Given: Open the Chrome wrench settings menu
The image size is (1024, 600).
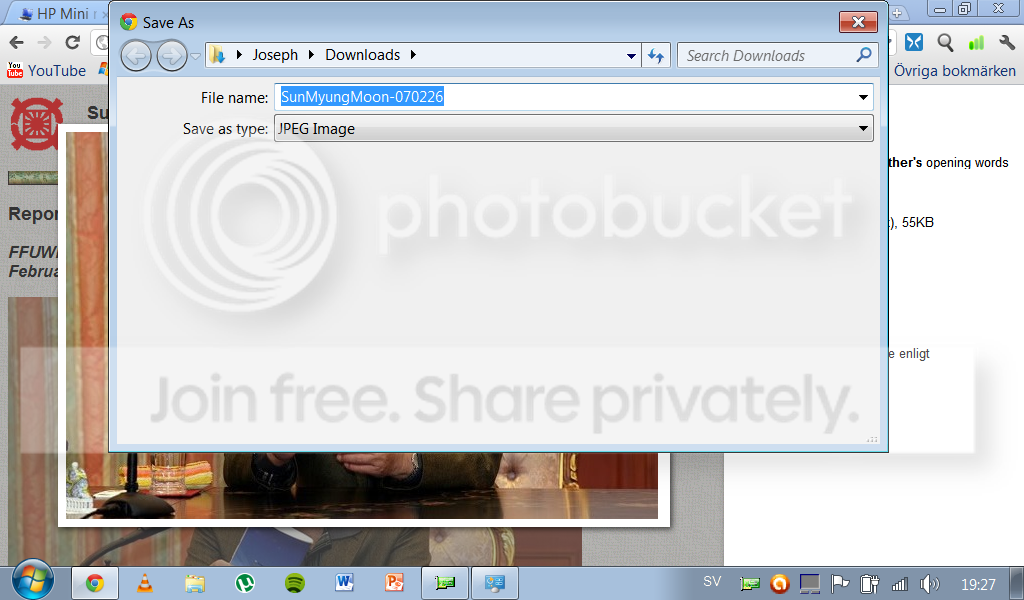Looking at the screenshot, I should (x=1006, y=43).
